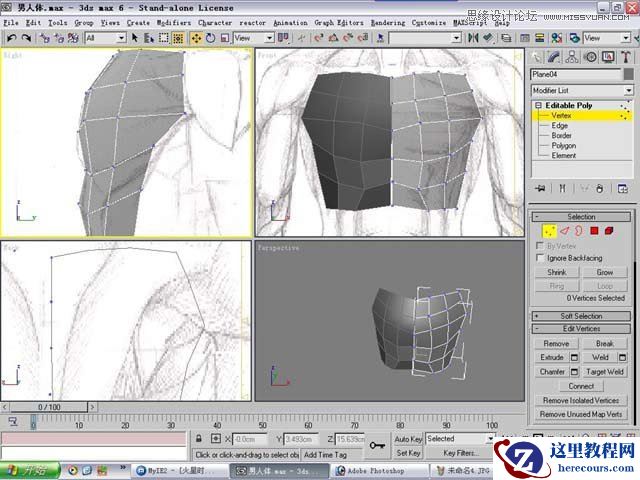Viewport: 640px width, 480px height.
Task: Click the Undo arrow in main toolbar
Action: 11,38
